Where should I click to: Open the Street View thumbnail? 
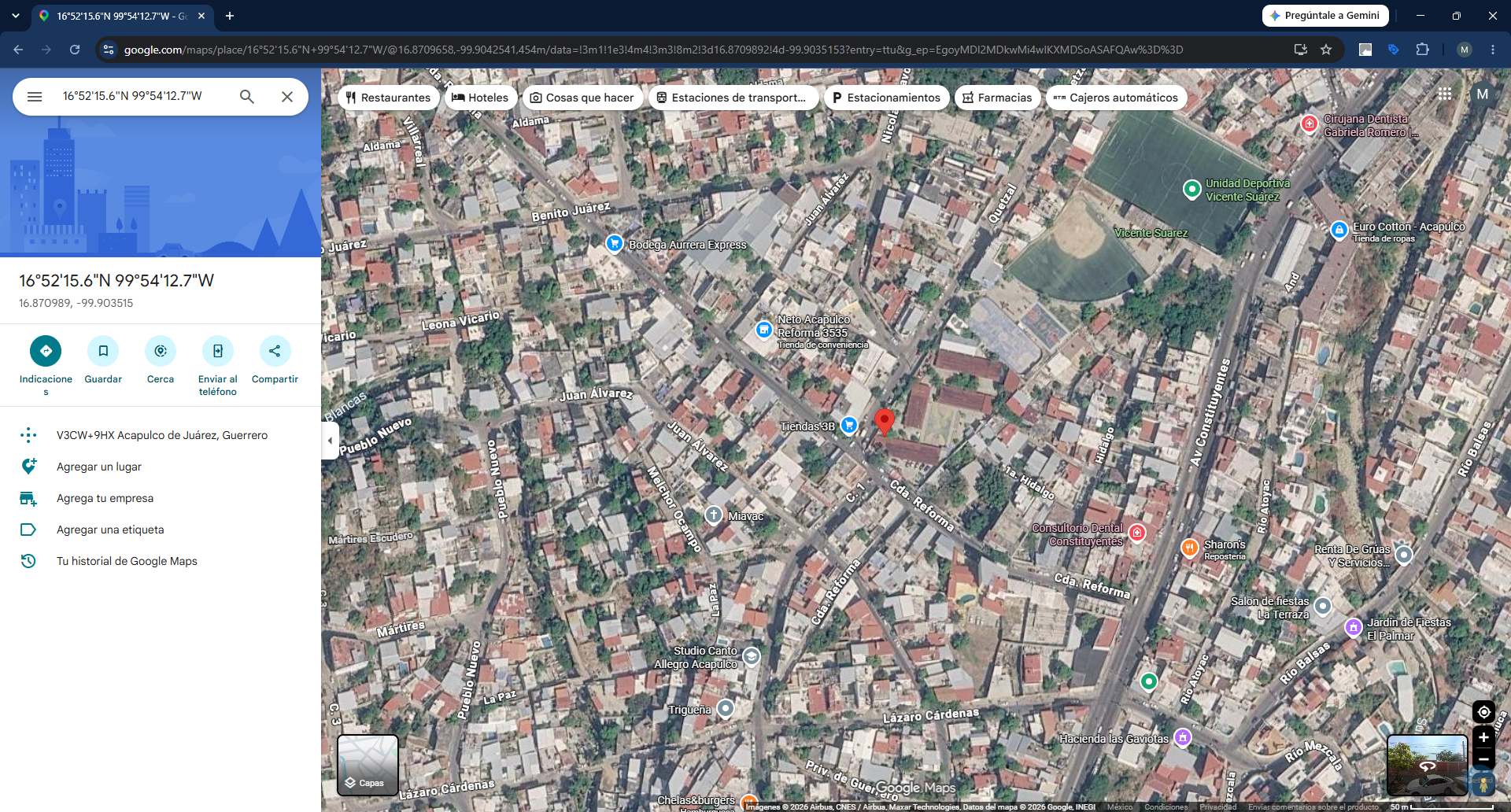tap(1428, 766)
